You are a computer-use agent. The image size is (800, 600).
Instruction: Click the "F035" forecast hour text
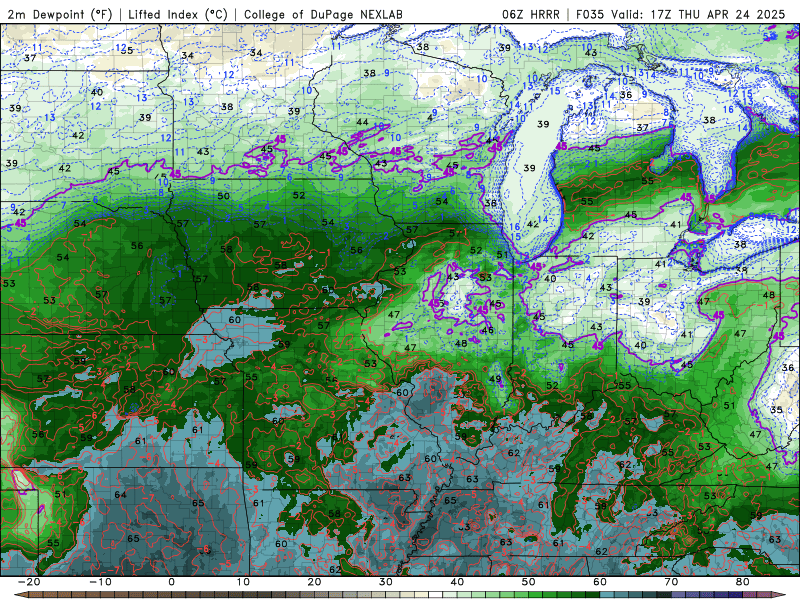(591, 14)
